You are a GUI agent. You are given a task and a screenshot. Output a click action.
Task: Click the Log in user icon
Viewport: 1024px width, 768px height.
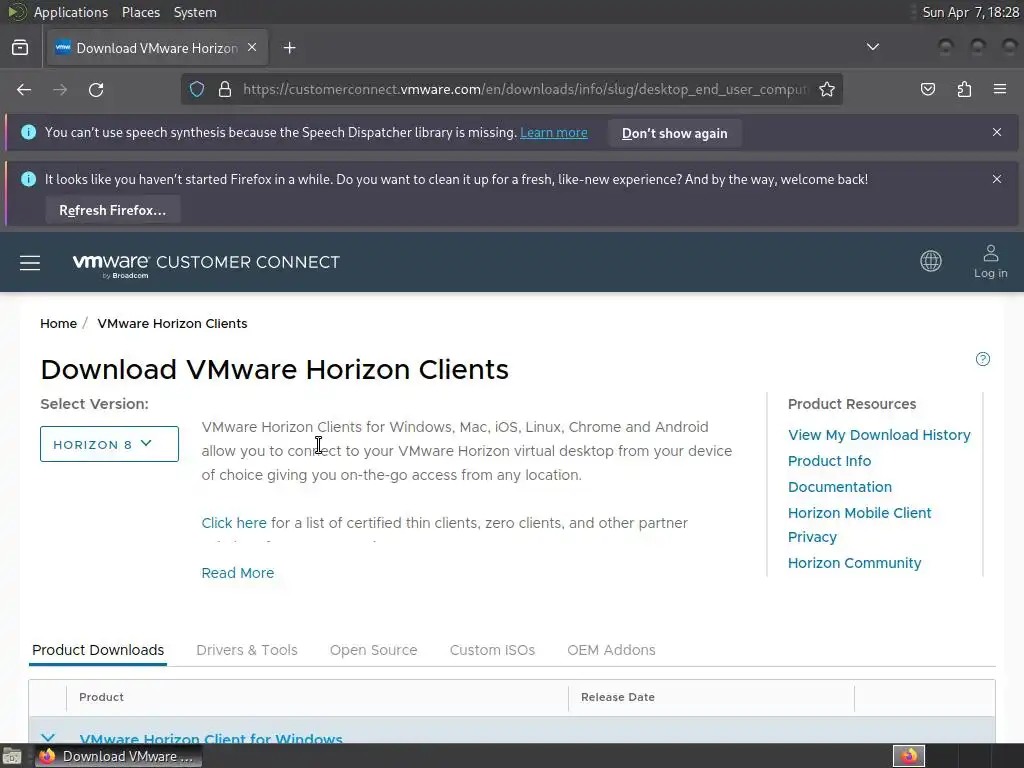(x=991, y=261)
